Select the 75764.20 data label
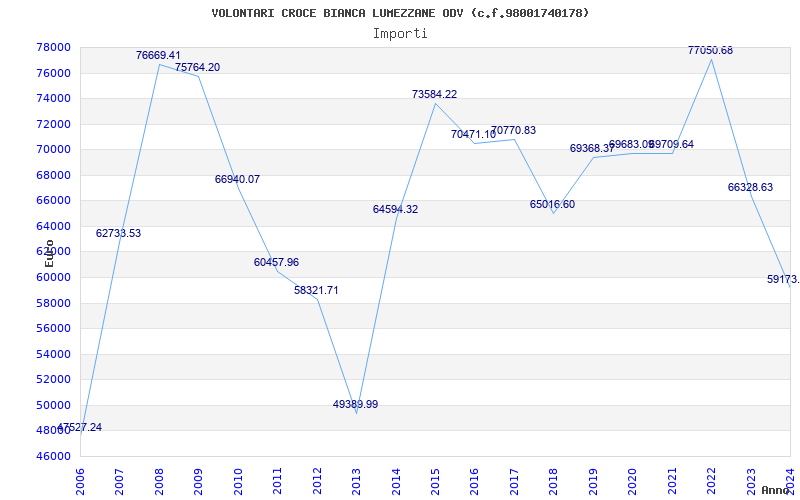 point(197,67)
